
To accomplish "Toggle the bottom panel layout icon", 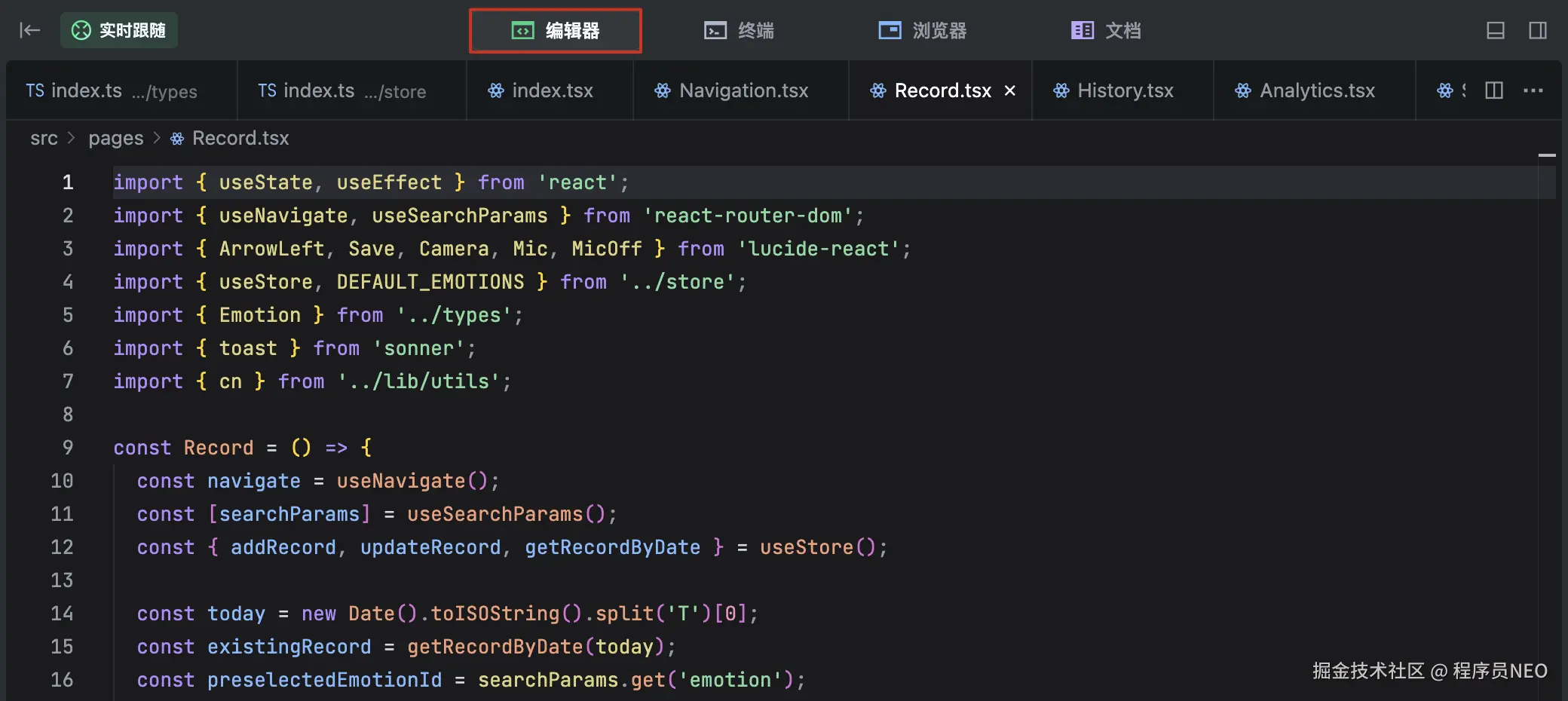I will point(1496,30).
